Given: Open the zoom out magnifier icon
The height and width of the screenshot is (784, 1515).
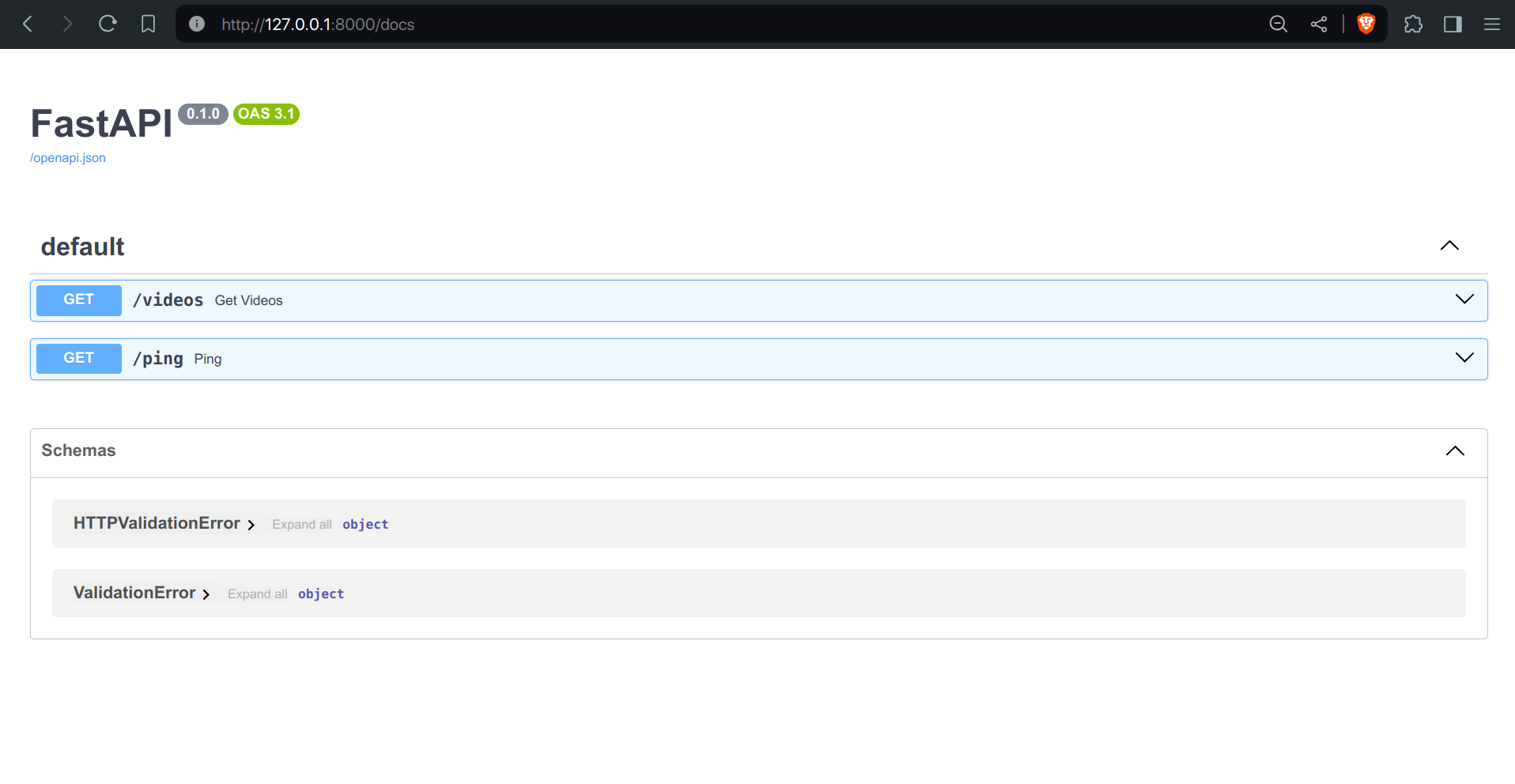Looking at the screenshot, I should pos(1278,24).
